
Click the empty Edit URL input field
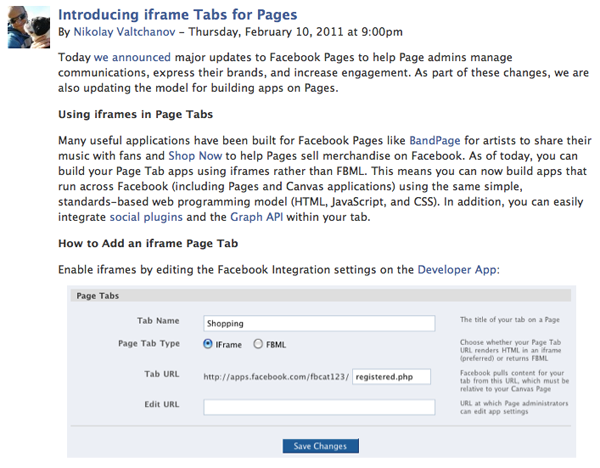point(318,407)
